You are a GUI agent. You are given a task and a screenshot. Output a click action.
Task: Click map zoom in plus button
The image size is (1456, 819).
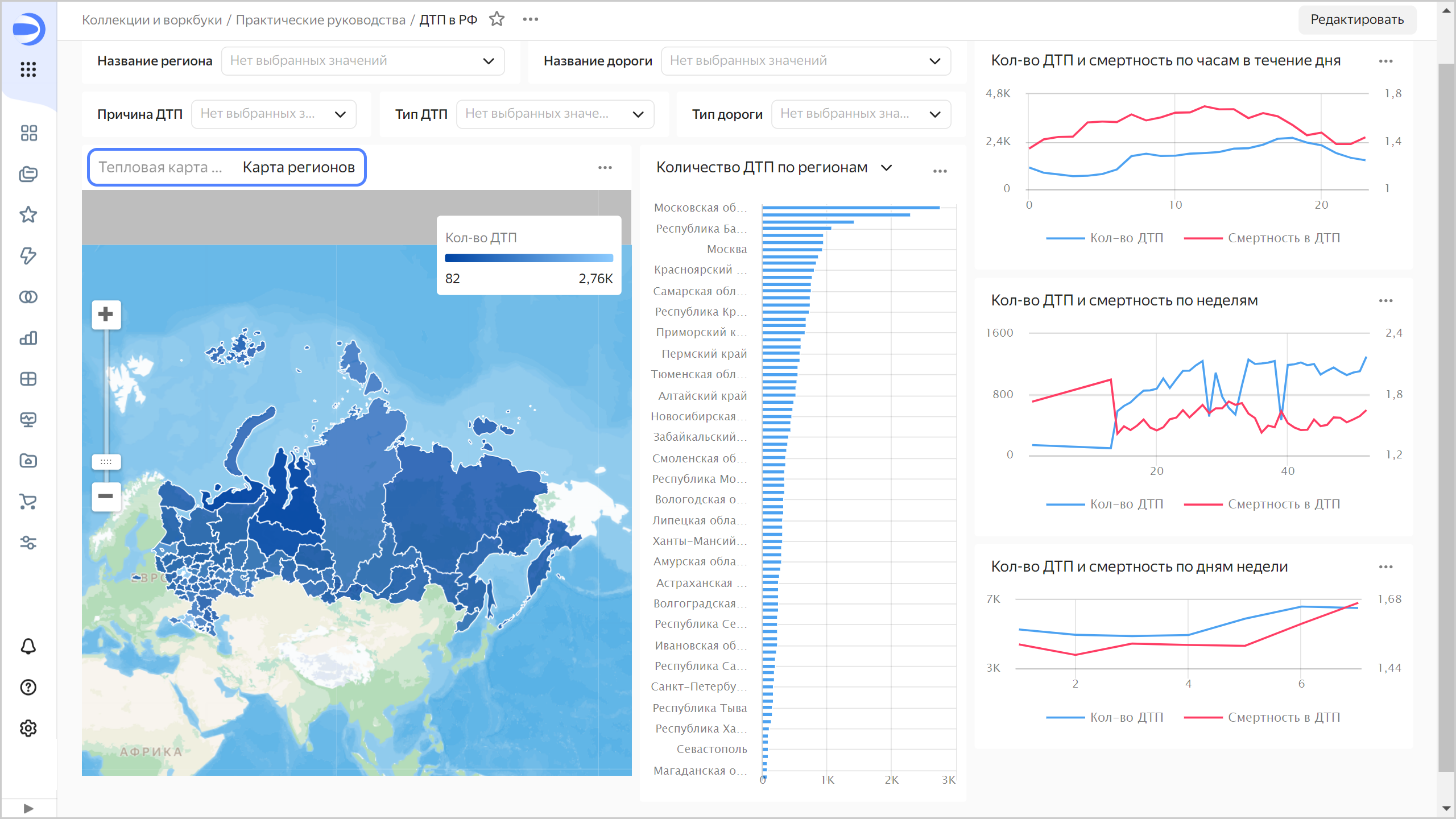pos(106,315)
